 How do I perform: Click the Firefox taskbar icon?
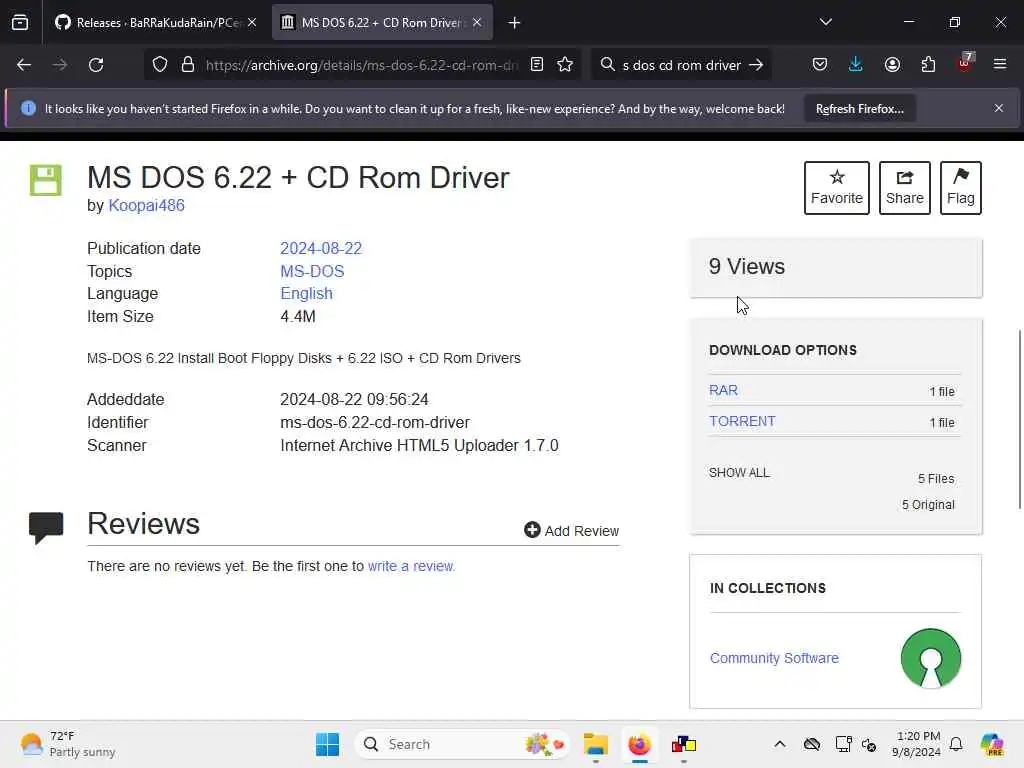click(639, 744)
